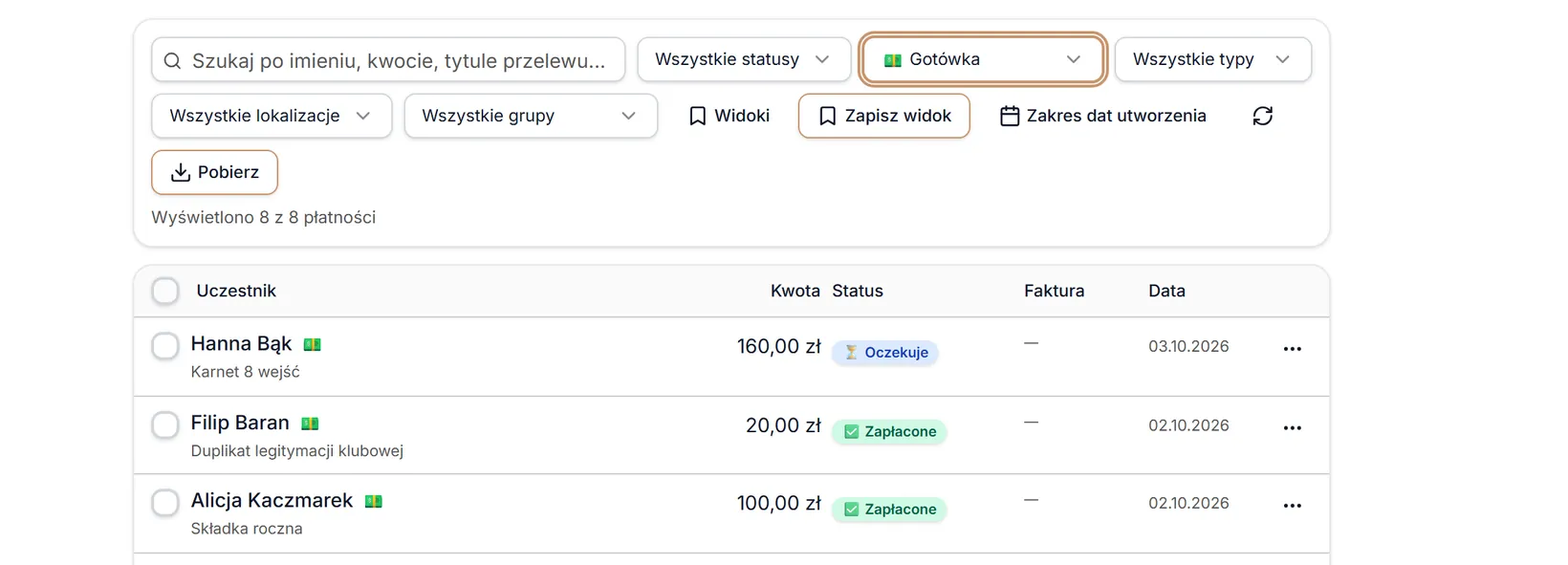Click the Uczestnik column header
This screenshot has height=565, width=1568.
[236, 291]
